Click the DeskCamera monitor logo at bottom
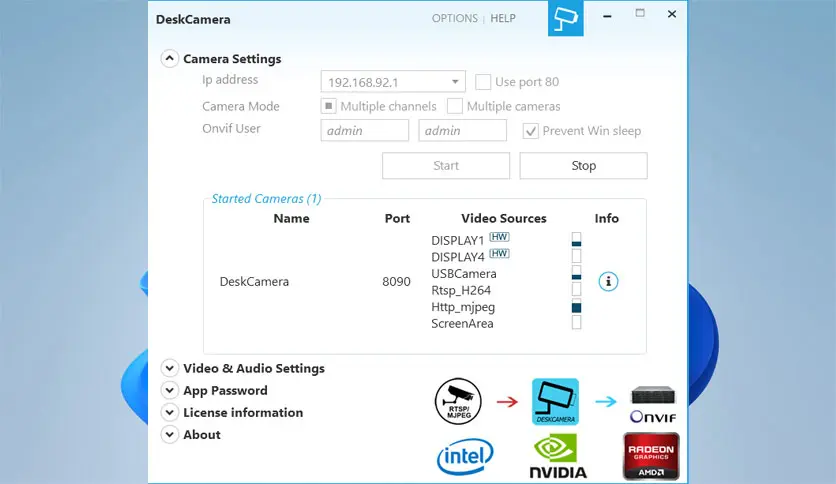Screen dimensions: 836x484 point(556,401)
